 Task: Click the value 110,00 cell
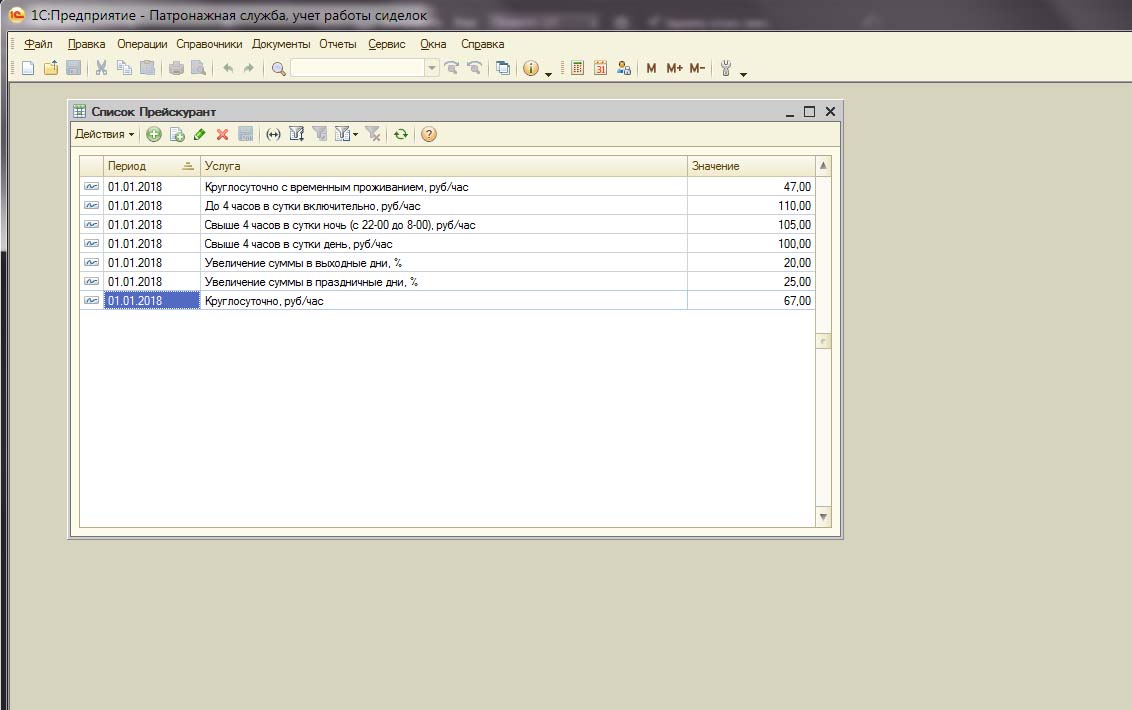point(751,206)
